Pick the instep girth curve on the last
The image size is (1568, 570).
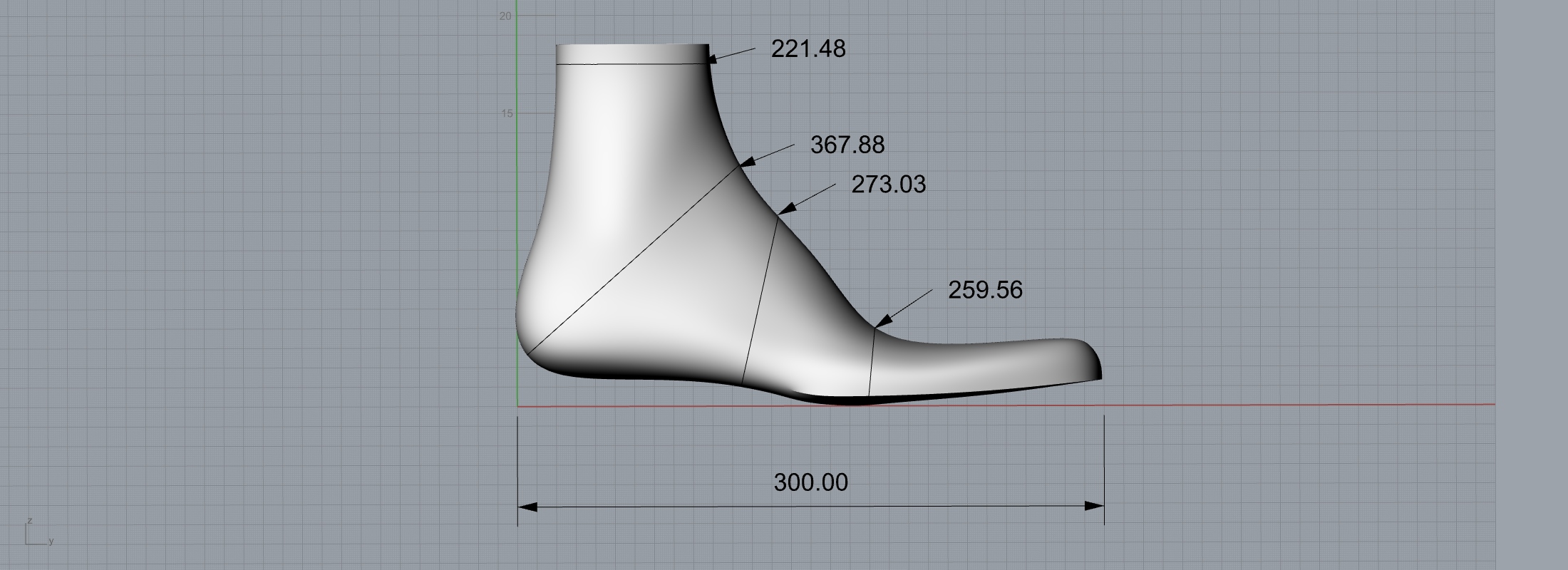point(760,299)
